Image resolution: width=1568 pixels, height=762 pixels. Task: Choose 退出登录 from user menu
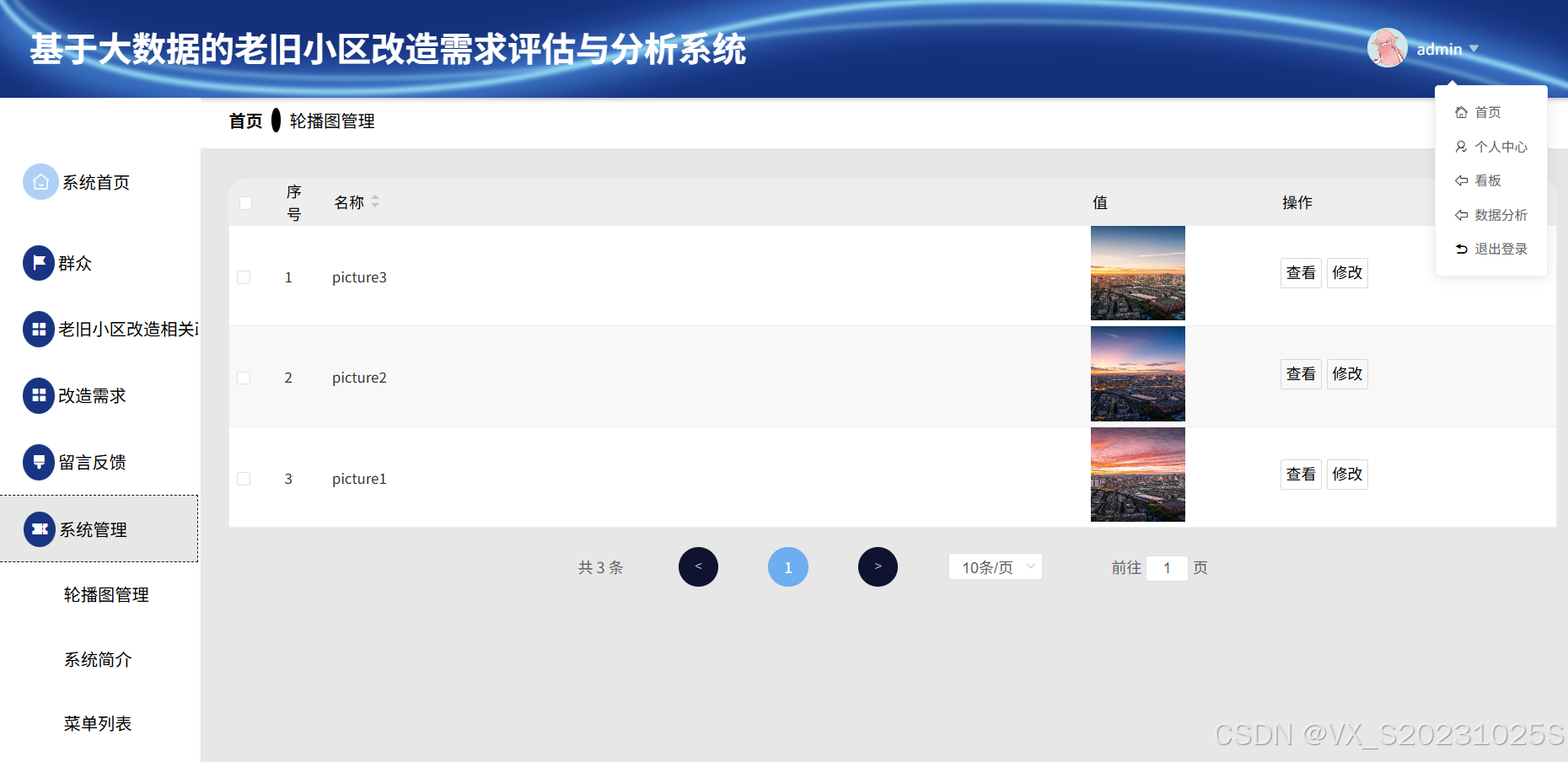(1491, 249)
